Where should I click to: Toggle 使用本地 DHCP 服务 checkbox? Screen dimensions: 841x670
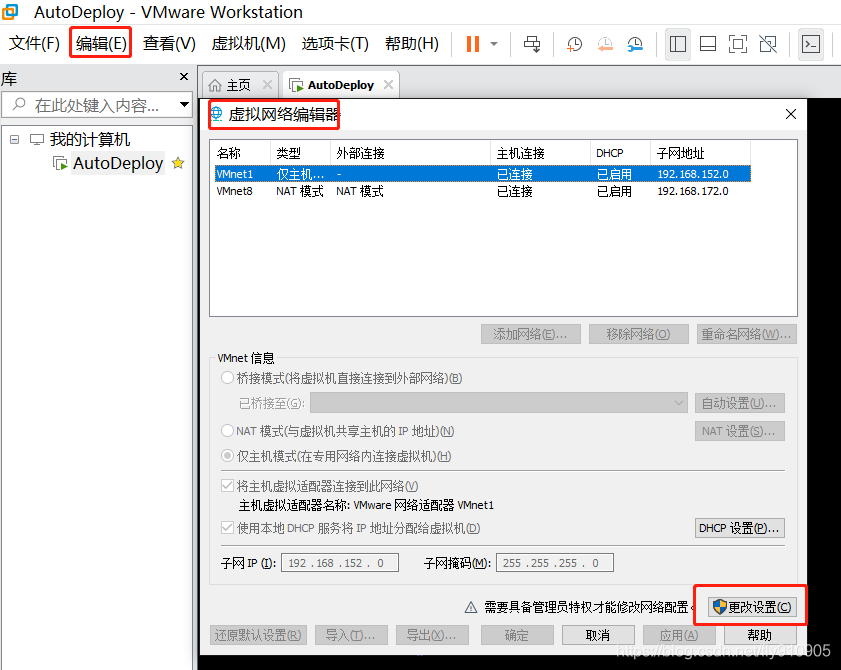coord(227,527)
